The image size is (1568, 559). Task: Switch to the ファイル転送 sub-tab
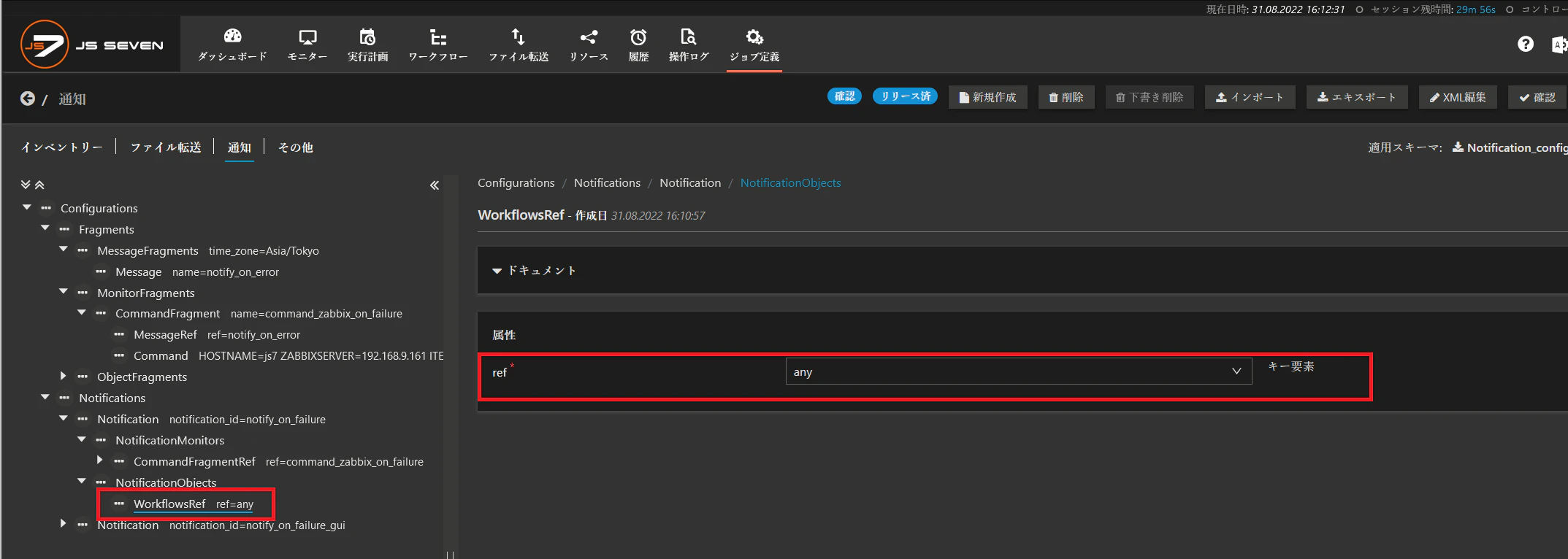tap(166, 147)
